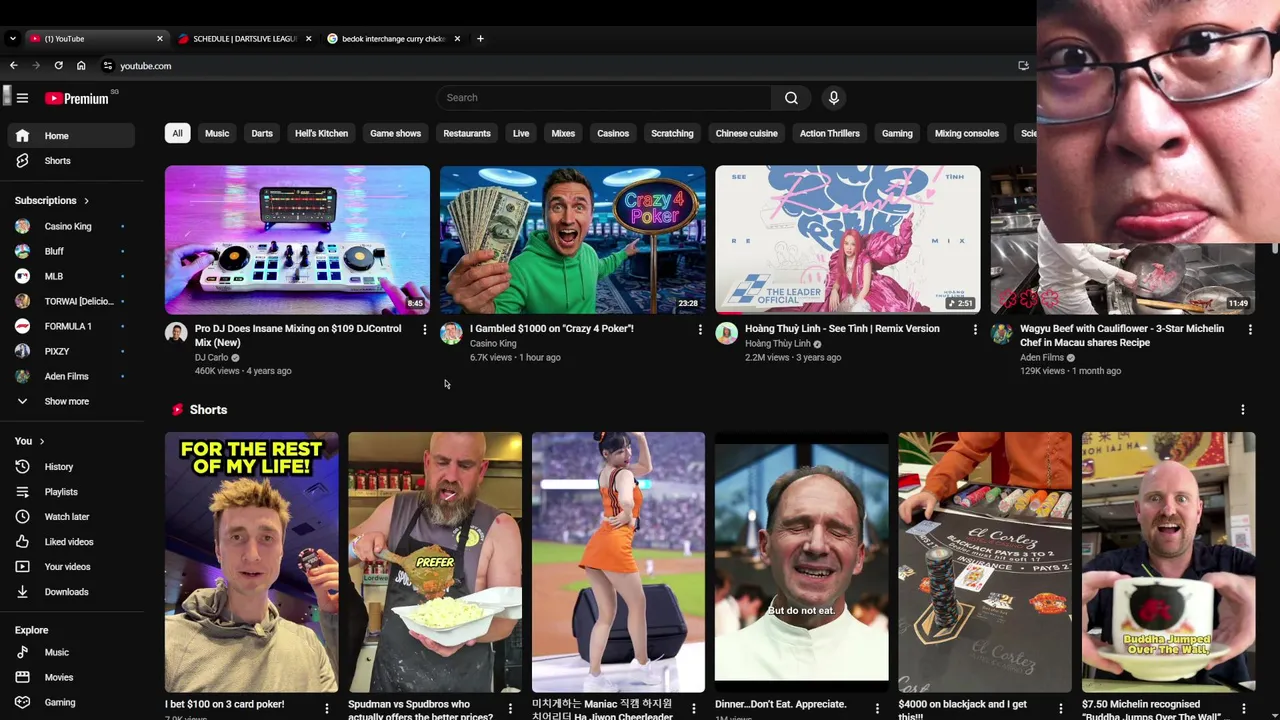
Task: Open FORMULA 1 subscription channel
Action: pos(70,327)
